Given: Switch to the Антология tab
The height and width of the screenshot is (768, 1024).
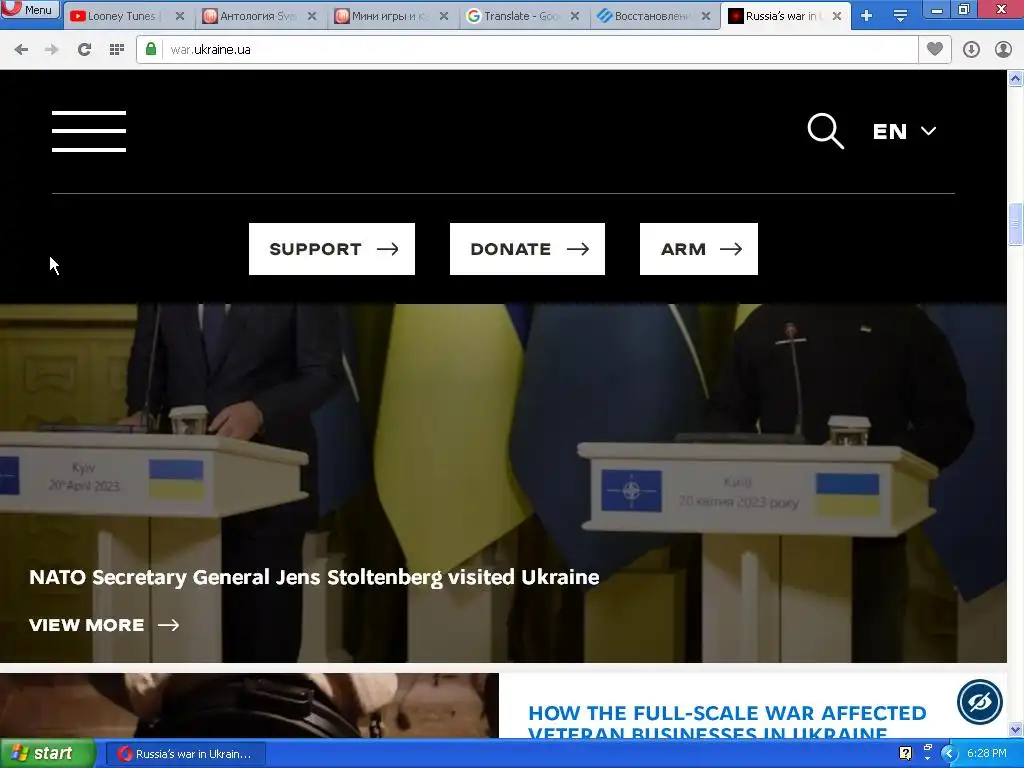Looking at the screenshot, I should 258,16.
